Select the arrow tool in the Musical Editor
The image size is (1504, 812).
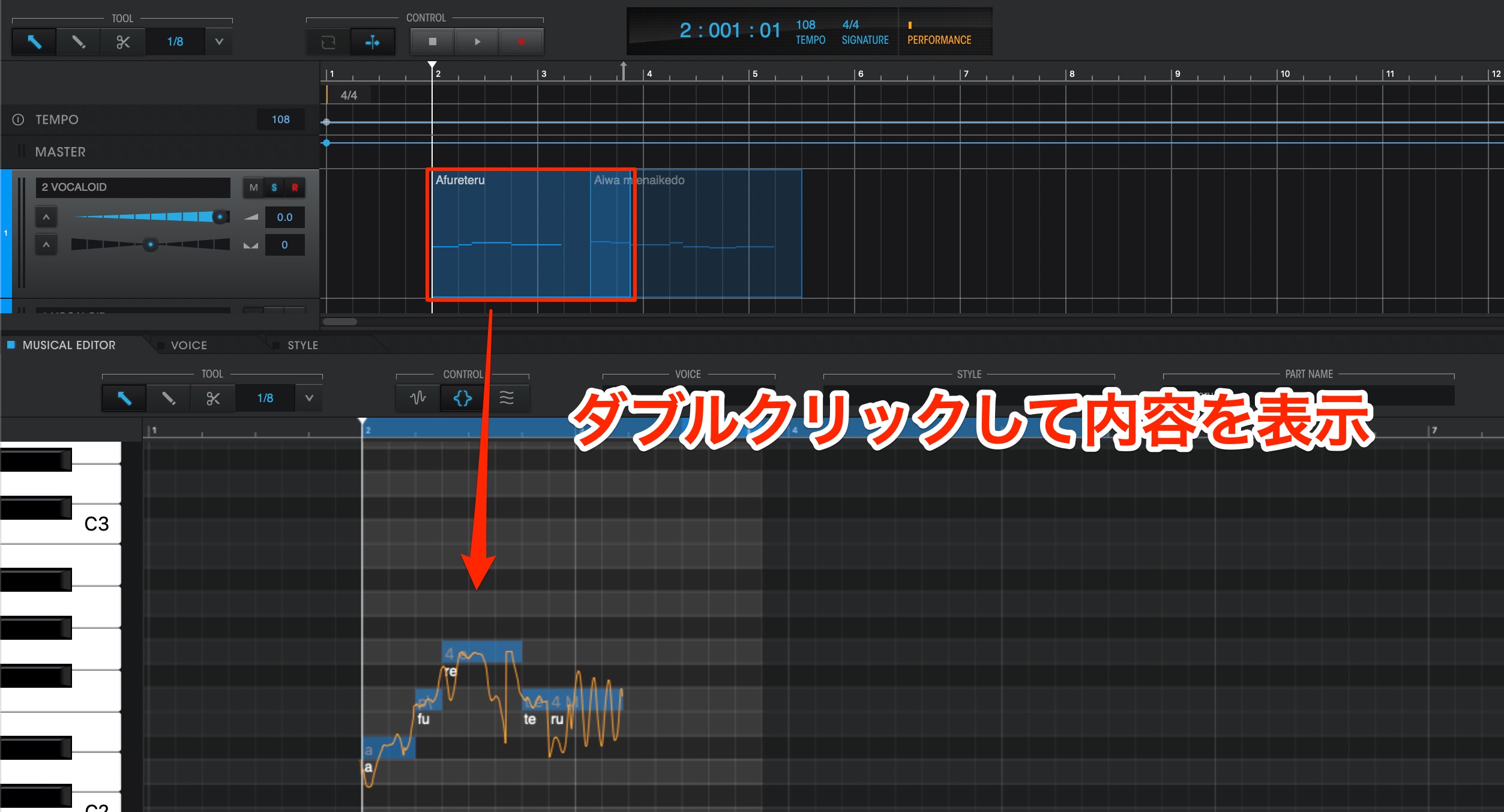[x=124, y=398]
